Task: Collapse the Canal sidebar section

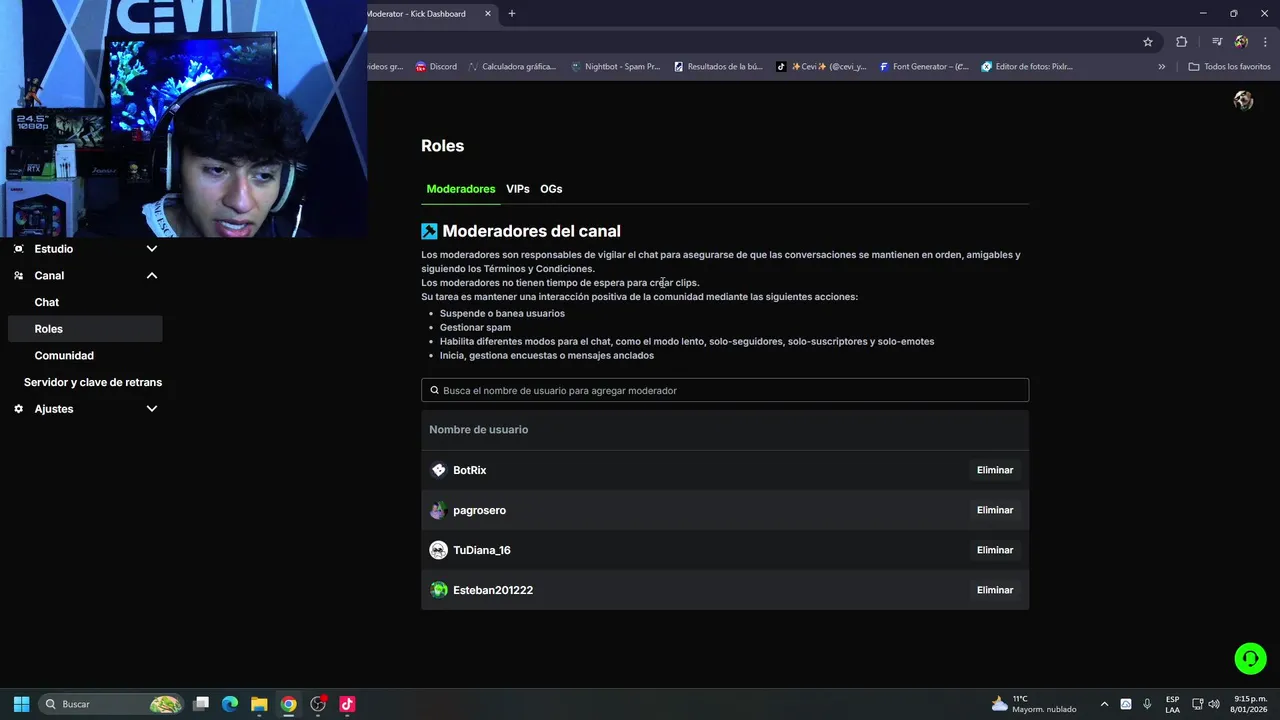Action: coord(152,276)
